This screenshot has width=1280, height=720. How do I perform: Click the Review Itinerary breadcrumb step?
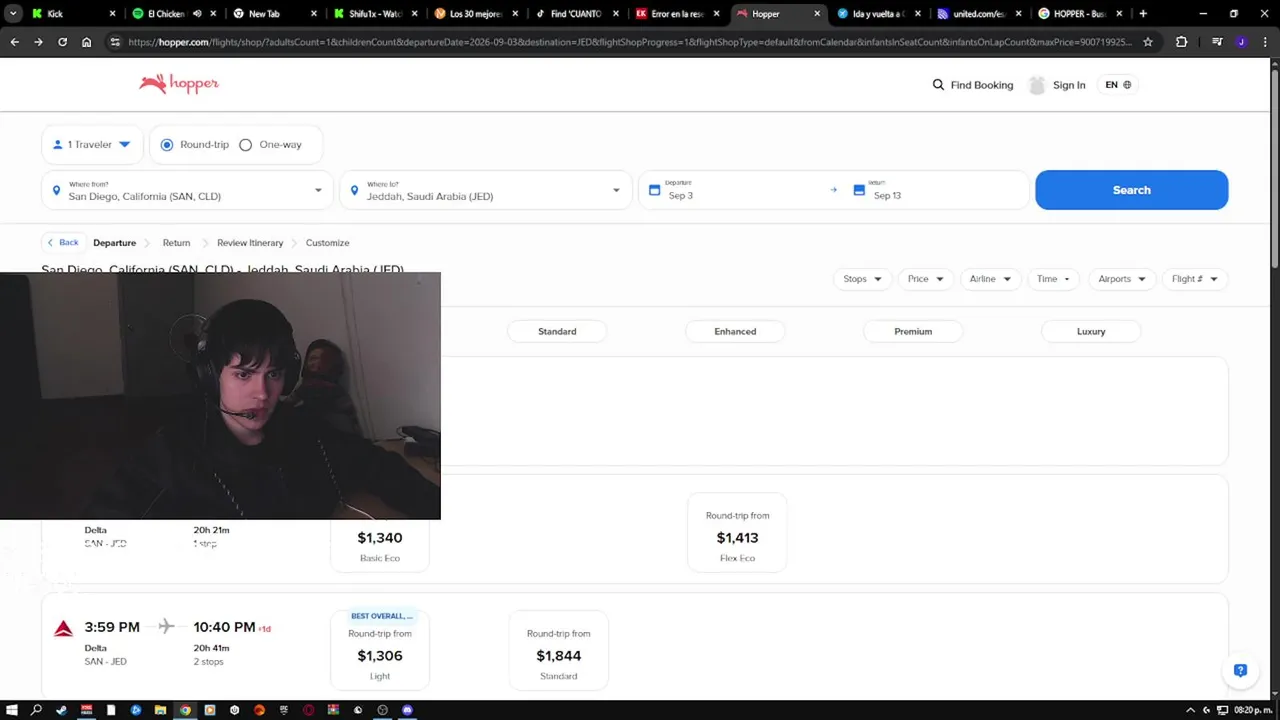click(x=250, y=243)
